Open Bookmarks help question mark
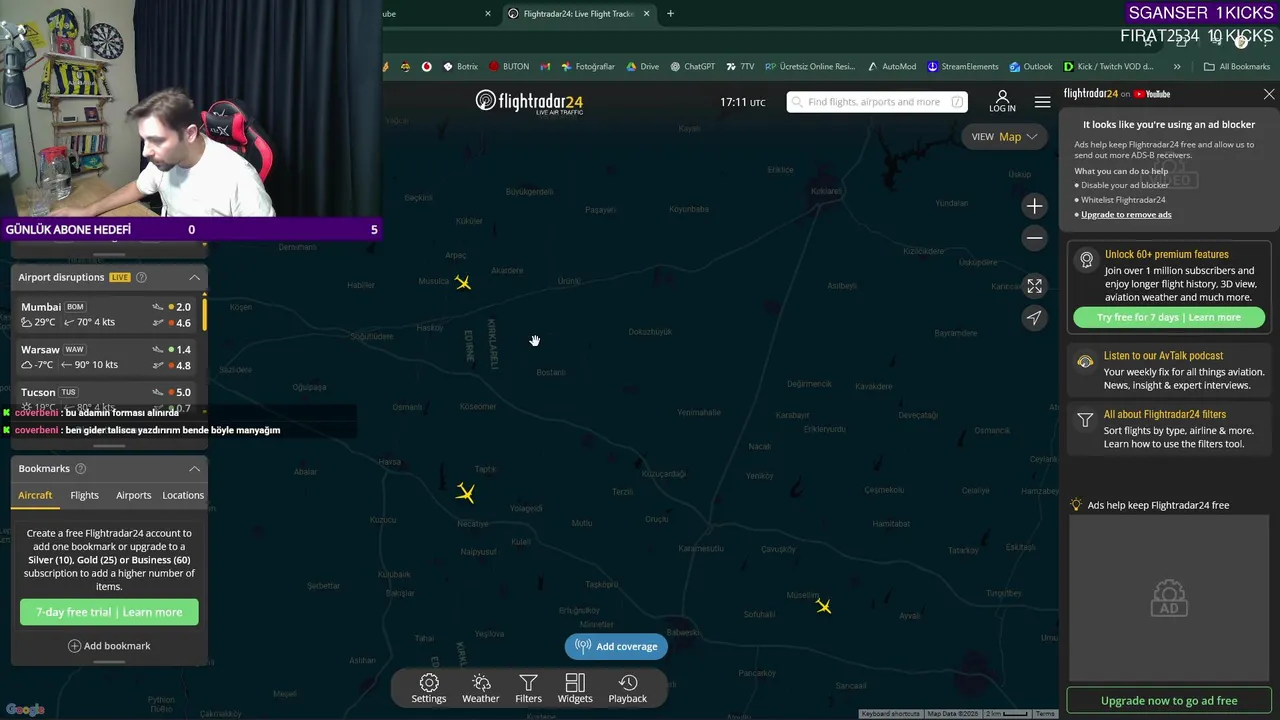Viewport: 1280px width, 720px height. click(x=81, y=468)
